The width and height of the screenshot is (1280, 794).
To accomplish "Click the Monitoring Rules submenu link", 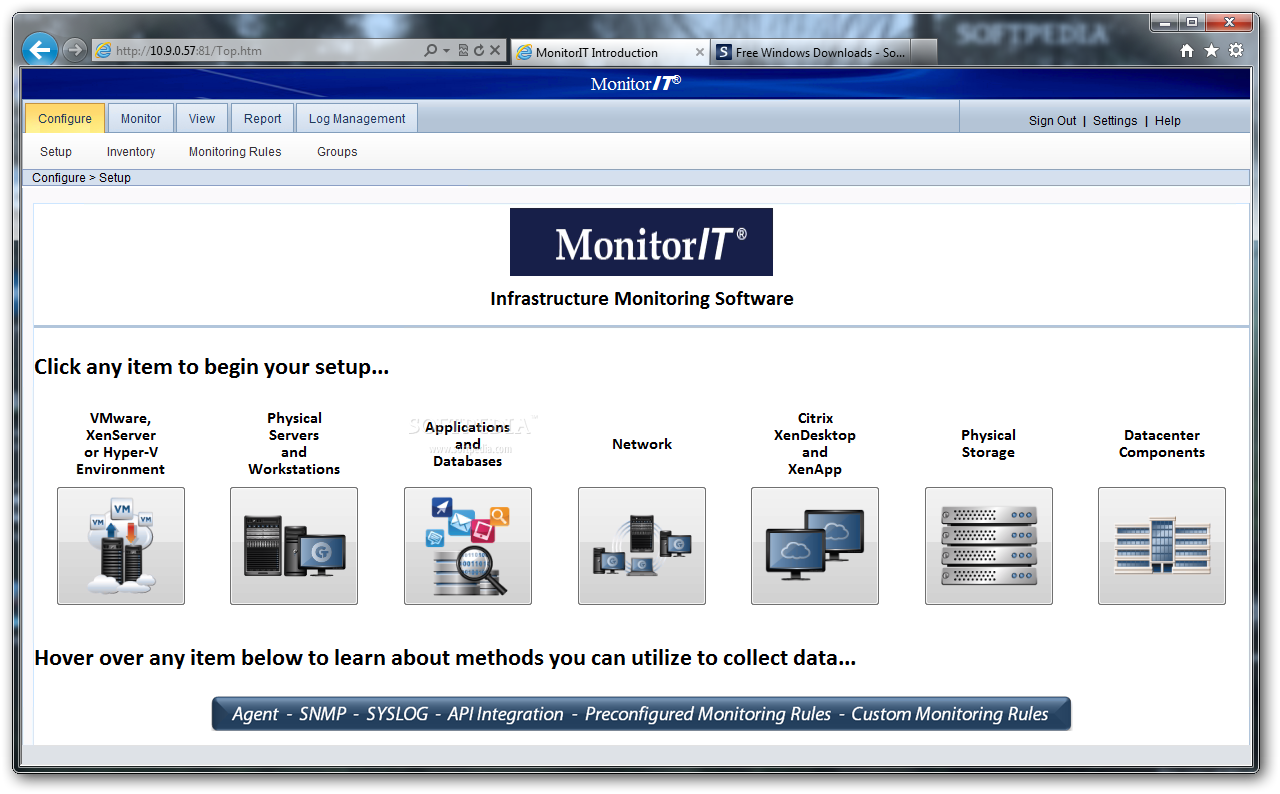I will coord(235,152).
